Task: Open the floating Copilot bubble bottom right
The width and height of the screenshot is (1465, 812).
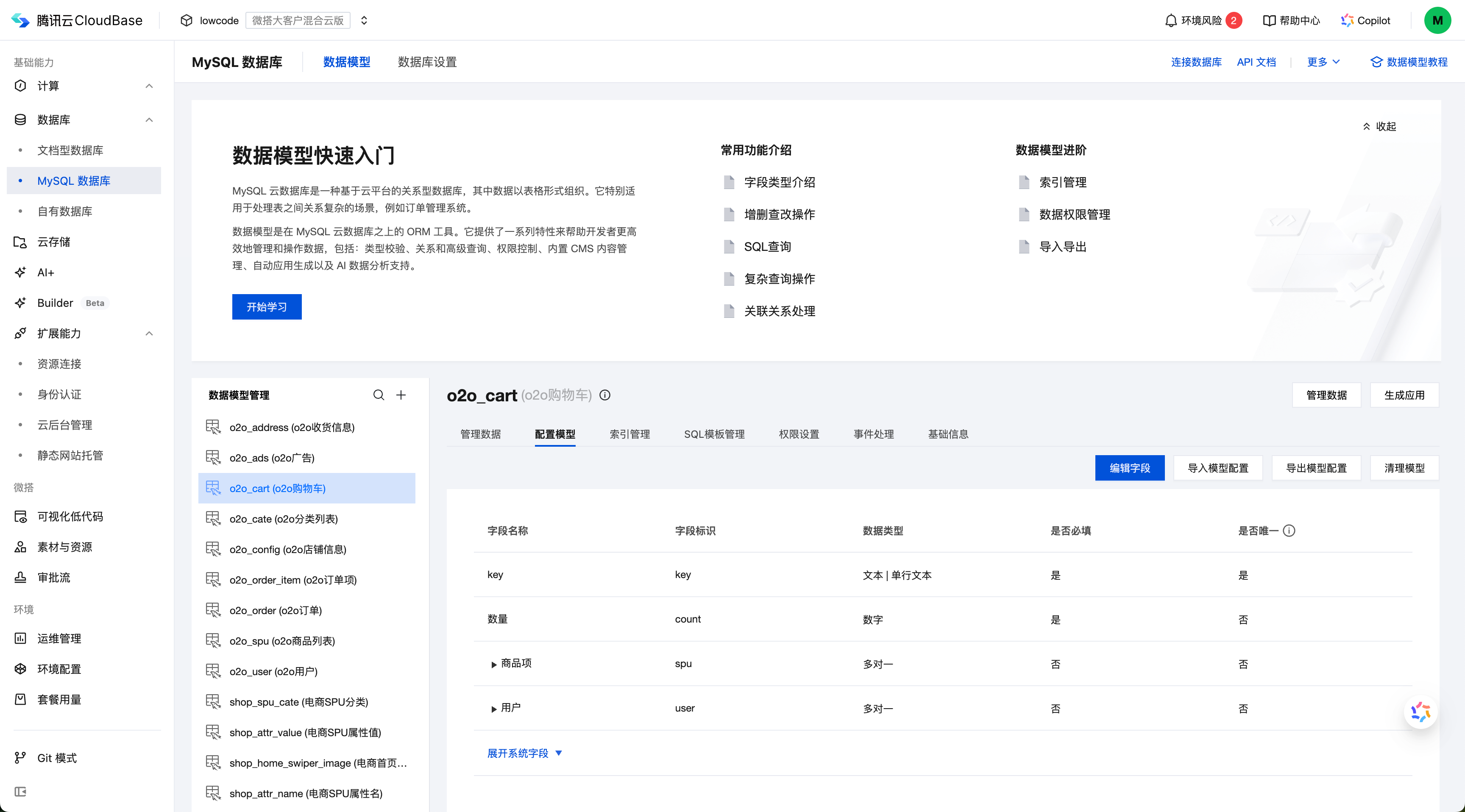Action: click(1420, 712)
